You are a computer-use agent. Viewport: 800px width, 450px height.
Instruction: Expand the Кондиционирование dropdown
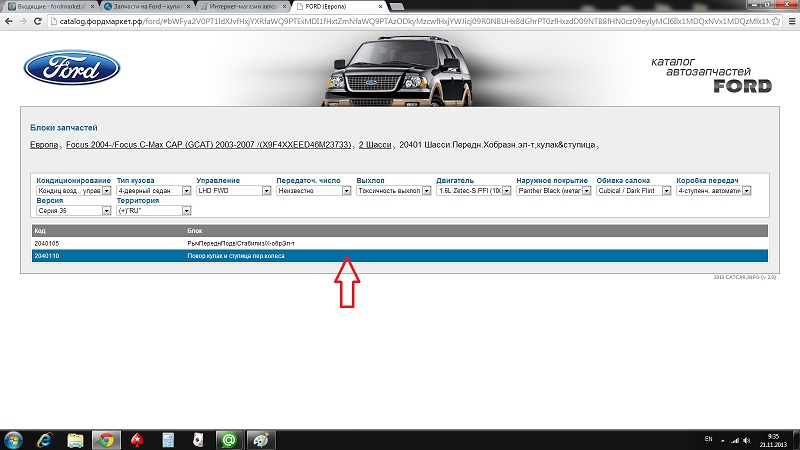tap(74, 191)
